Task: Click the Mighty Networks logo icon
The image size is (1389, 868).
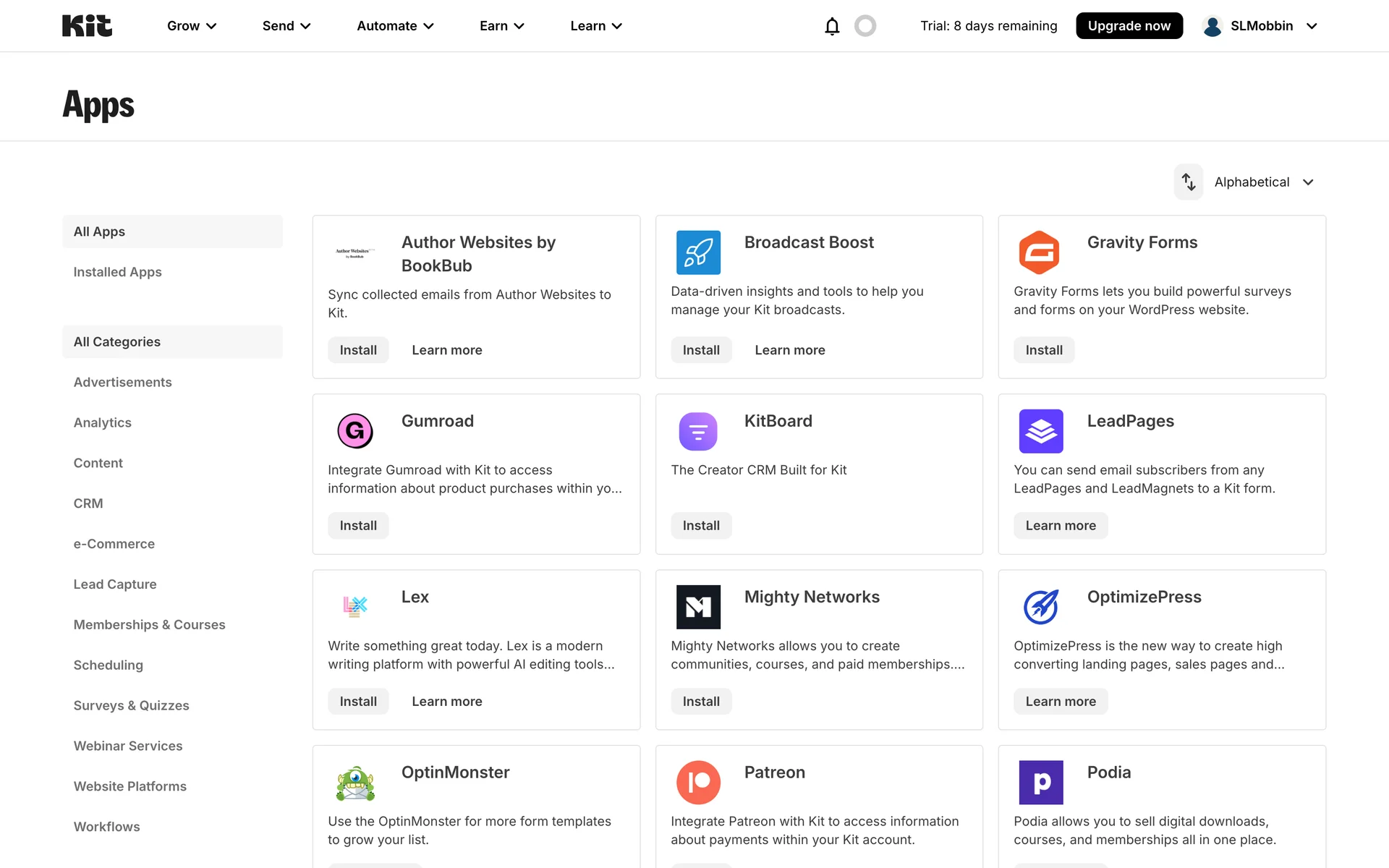Action: click(x=698, y=607)
